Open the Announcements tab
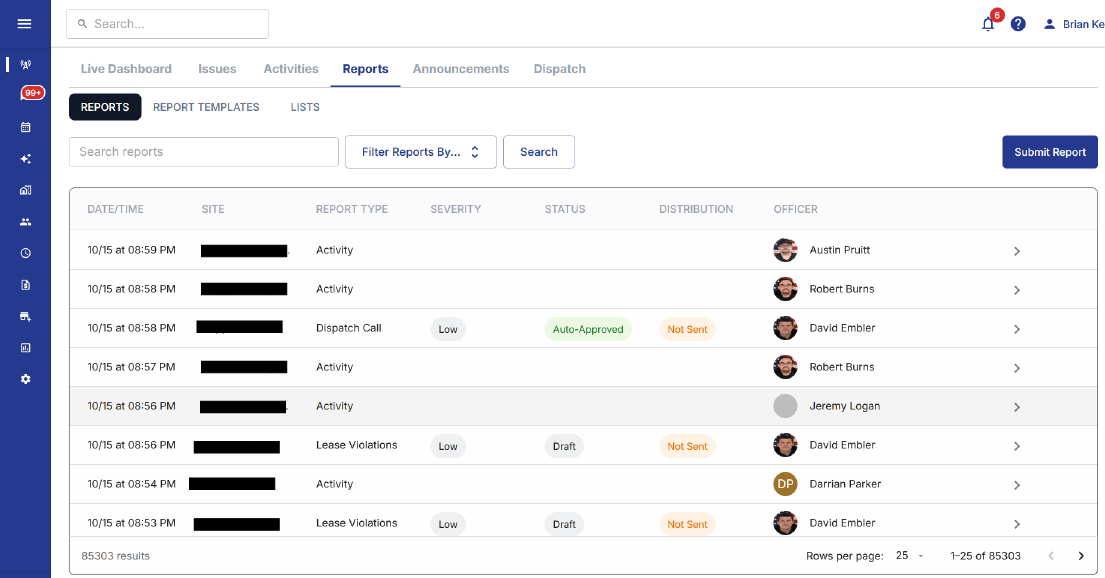The image size is (1105, 578). pos(461,69)
